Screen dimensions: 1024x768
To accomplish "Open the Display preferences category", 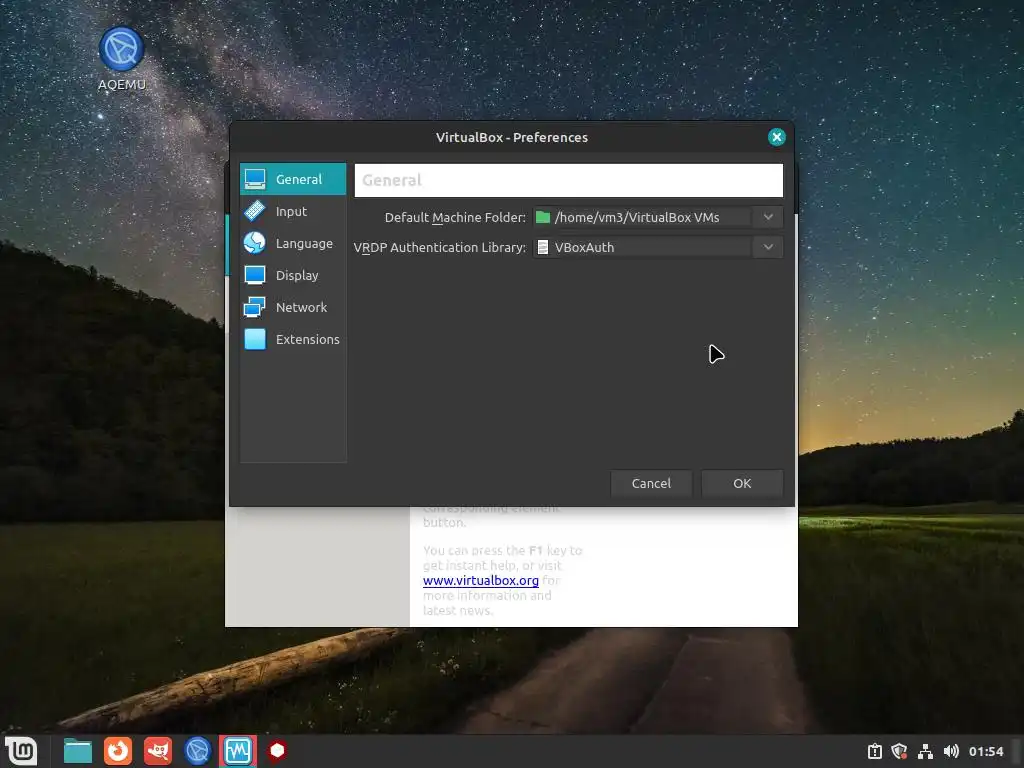I will coord(293,275).
